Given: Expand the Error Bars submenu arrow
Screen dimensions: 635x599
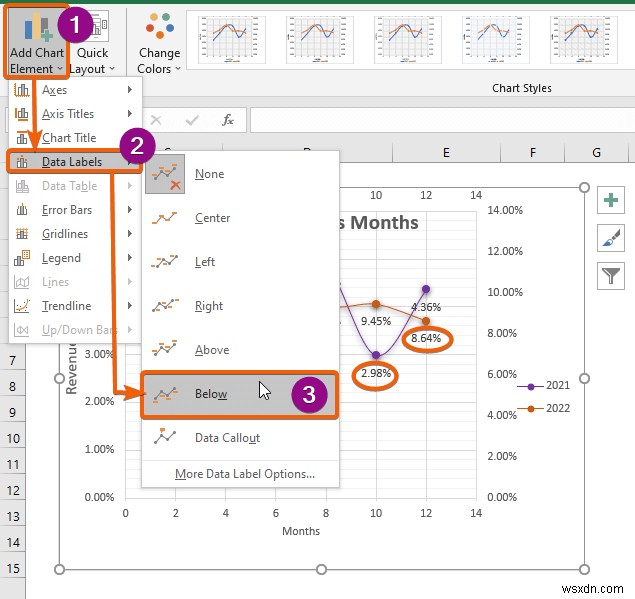Looking at the screenshot, I should click(x=130, y=209).
